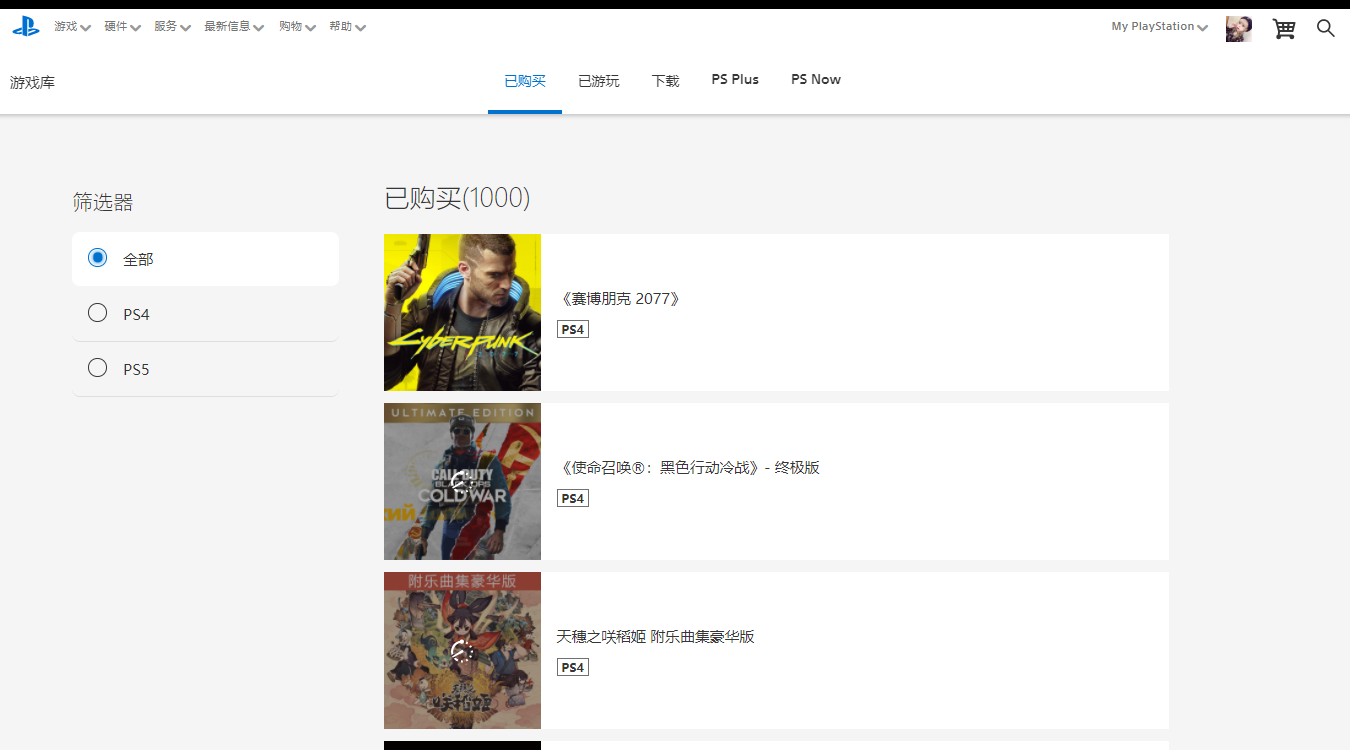Expand the 购物 dropdown menu
The width and height of the screenshot is (1350, 750).
[x=298, y=27]
